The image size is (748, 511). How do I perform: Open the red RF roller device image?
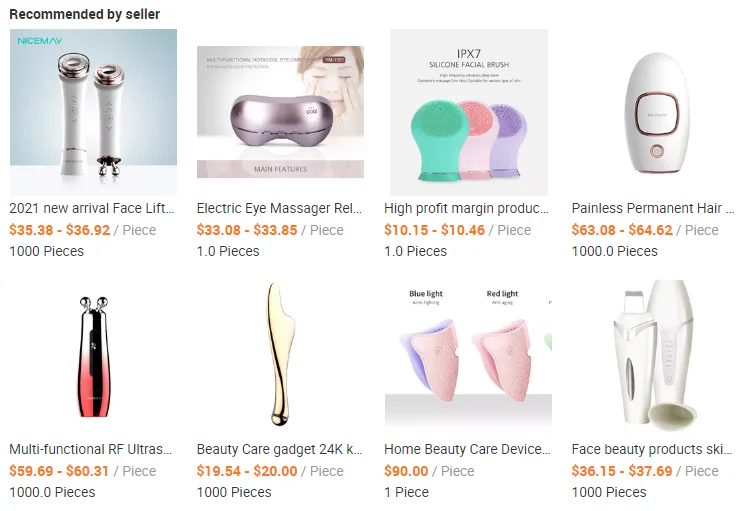93,355
